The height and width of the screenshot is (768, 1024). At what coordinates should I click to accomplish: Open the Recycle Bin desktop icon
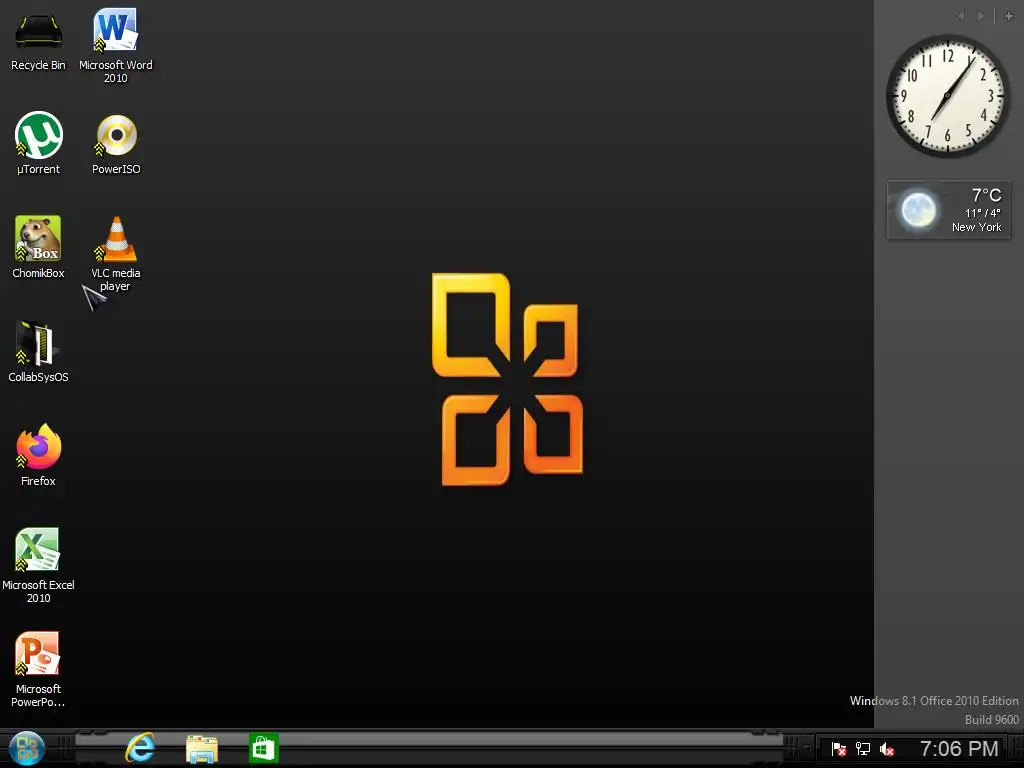click(39, 40)
